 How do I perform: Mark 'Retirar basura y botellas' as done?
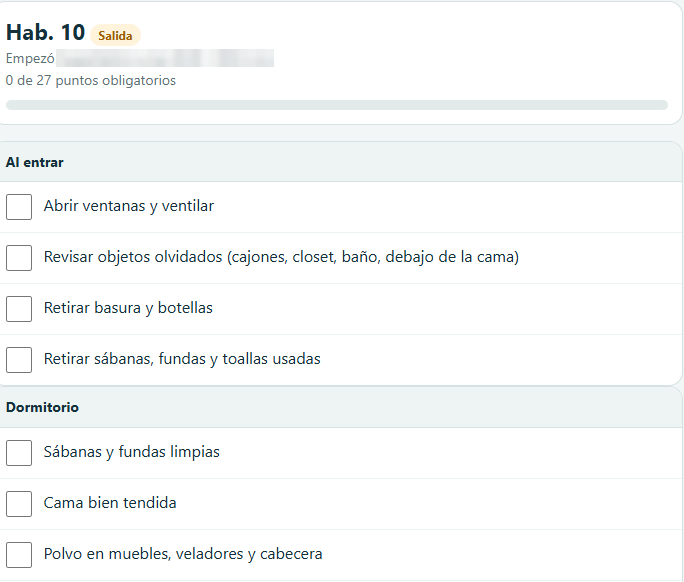coord(19,309)
